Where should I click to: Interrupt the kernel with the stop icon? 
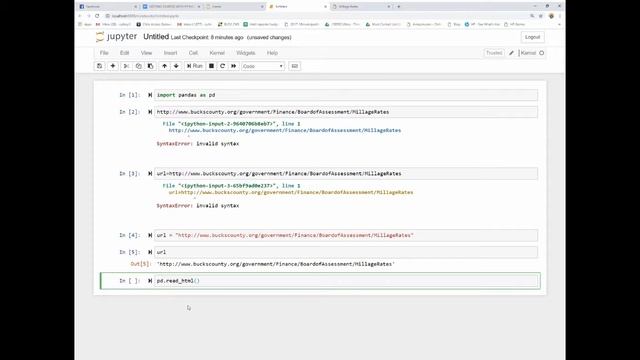click(211, 66)
